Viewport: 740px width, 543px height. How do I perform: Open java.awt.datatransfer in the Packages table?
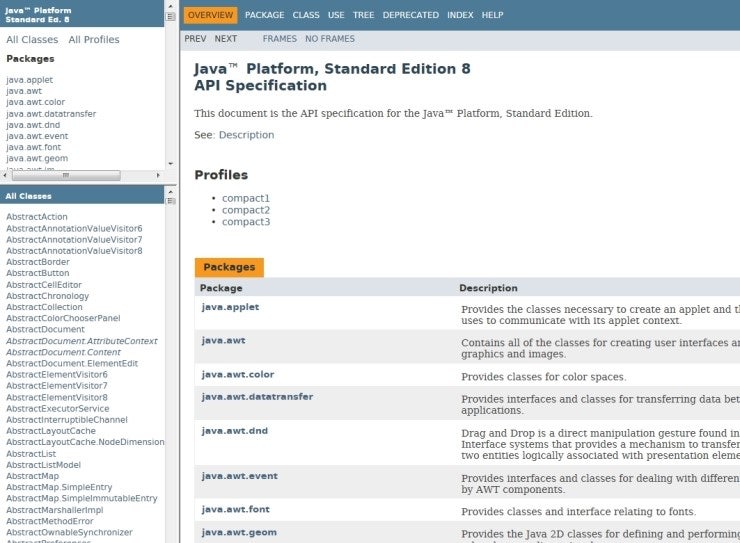click(257, 397)
